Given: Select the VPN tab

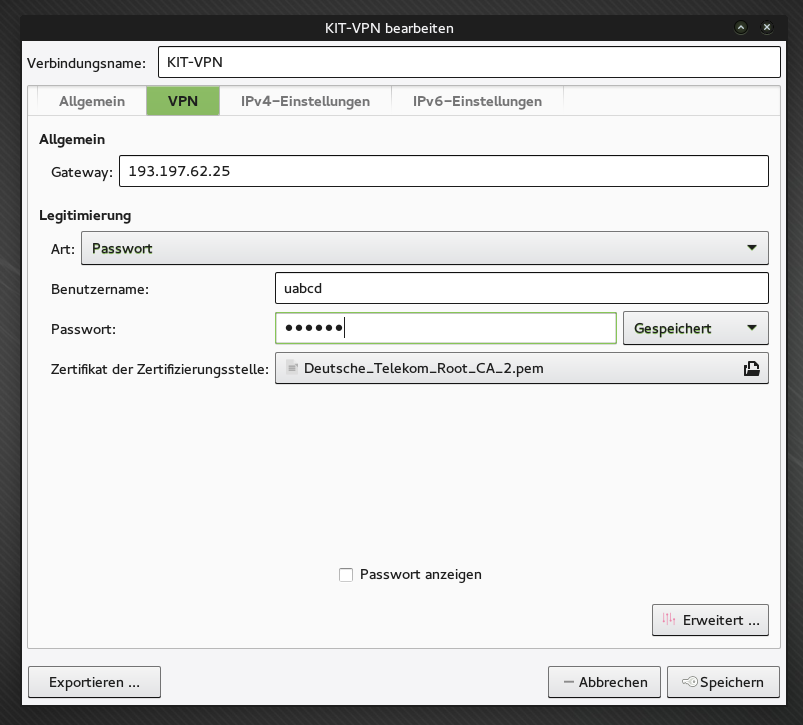Looking at the screenshot, I should click(x=182, y=101).
